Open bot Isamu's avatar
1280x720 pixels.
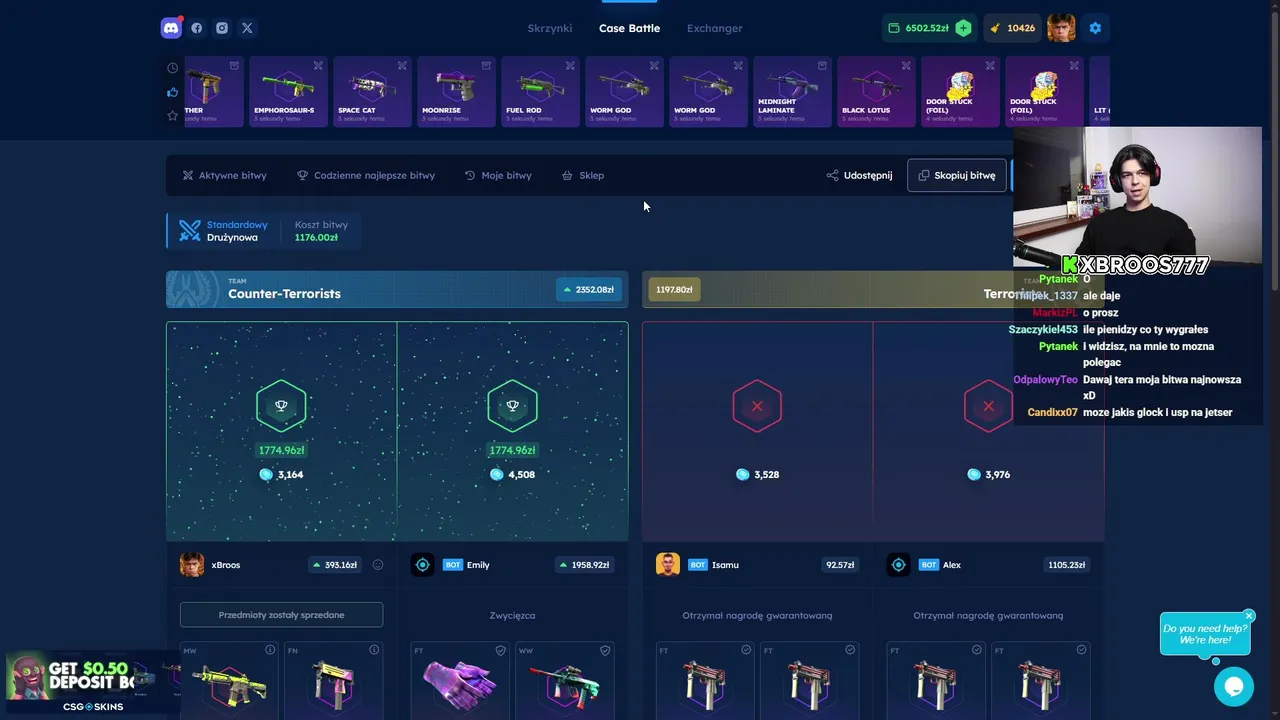click(x=668, y=565)
